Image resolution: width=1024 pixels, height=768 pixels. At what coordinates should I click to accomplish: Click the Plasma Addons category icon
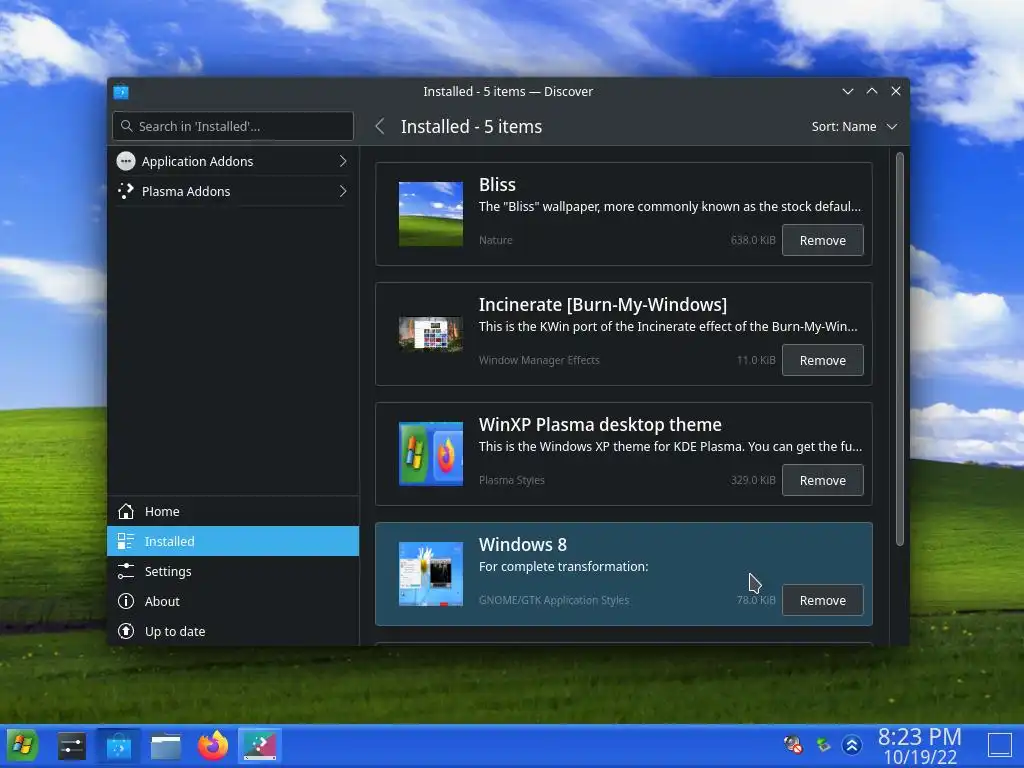pos(125,191)
